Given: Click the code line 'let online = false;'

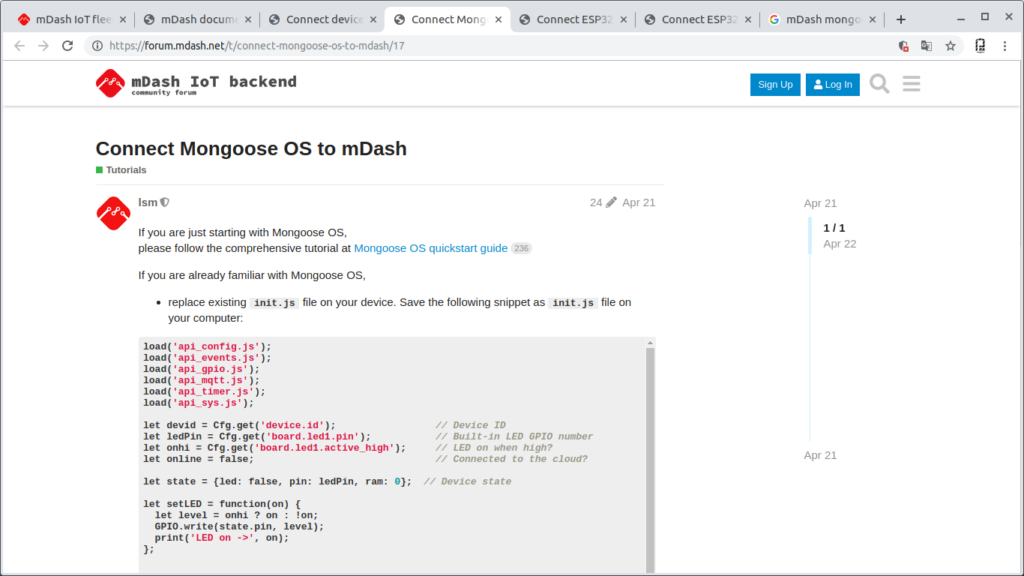Looking at the screenshot, I should [199, 459].
